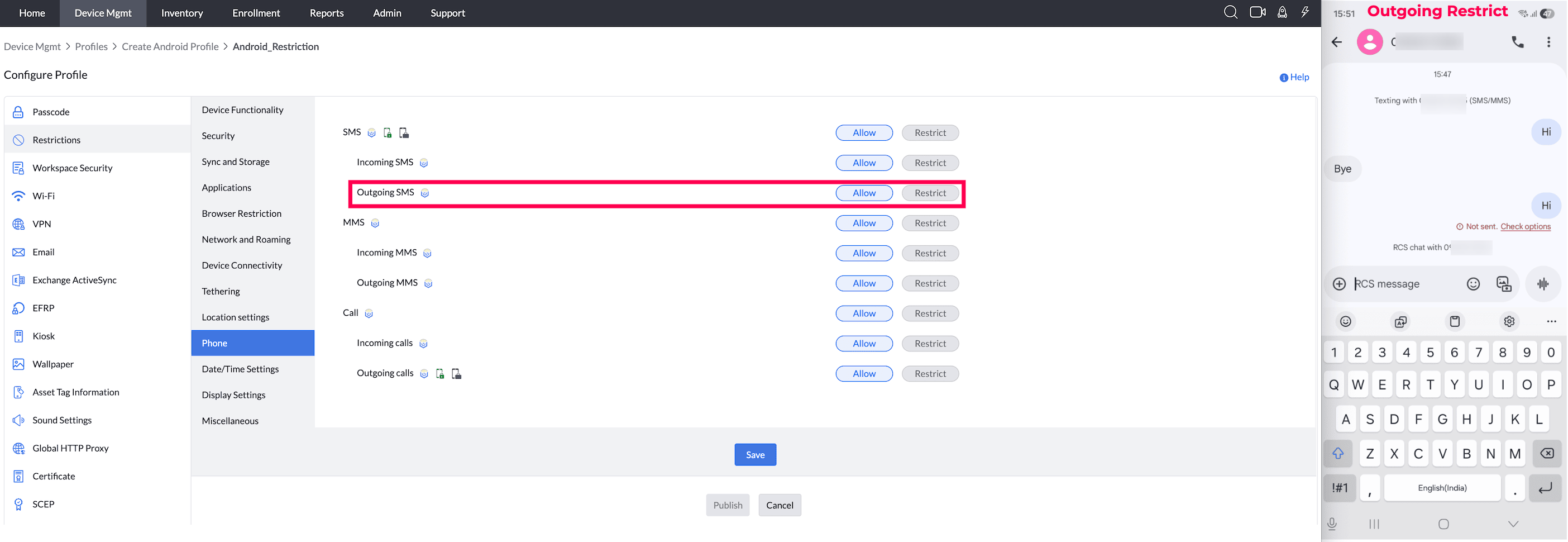Screen dimensions: 1568x542
Task: Tap the voice message waveform icon
Action: click(x=1542, y=284)
